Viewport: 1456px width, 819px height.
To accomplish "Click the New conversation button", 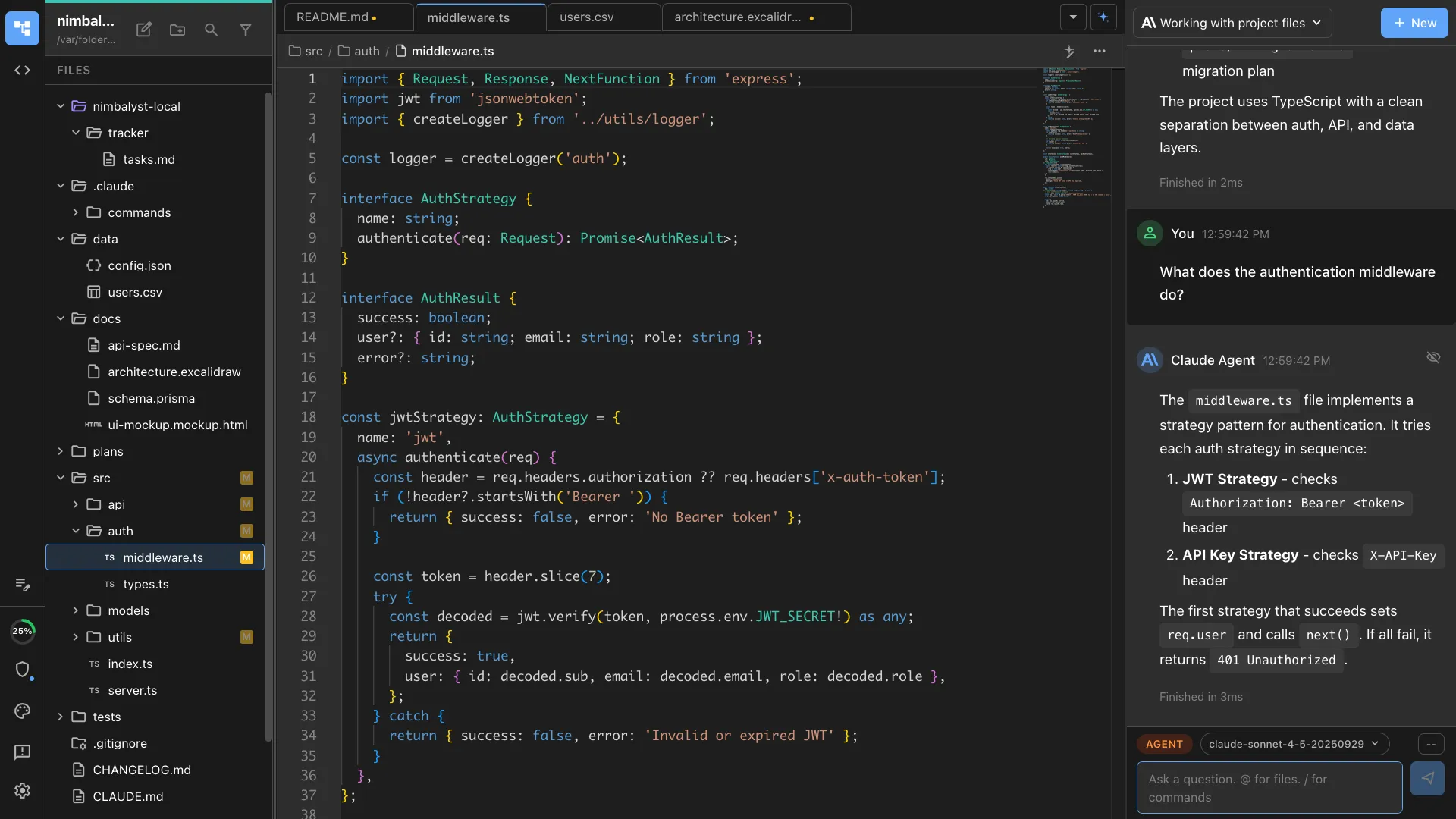I will coord(1414,23).
